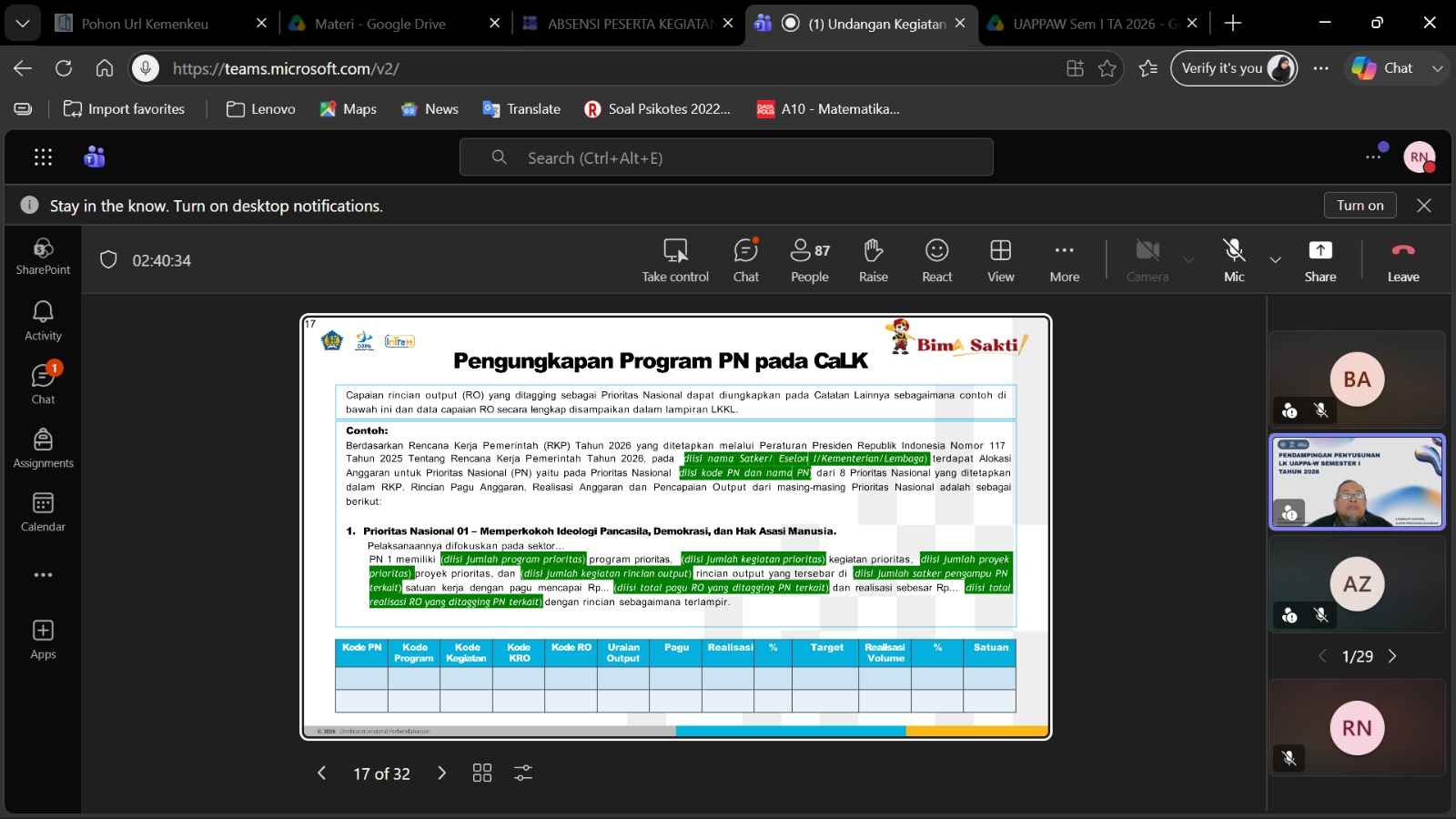This screenshot has height=819, width=1456.
Task: Open React emoji options
Action: point(937,260)
